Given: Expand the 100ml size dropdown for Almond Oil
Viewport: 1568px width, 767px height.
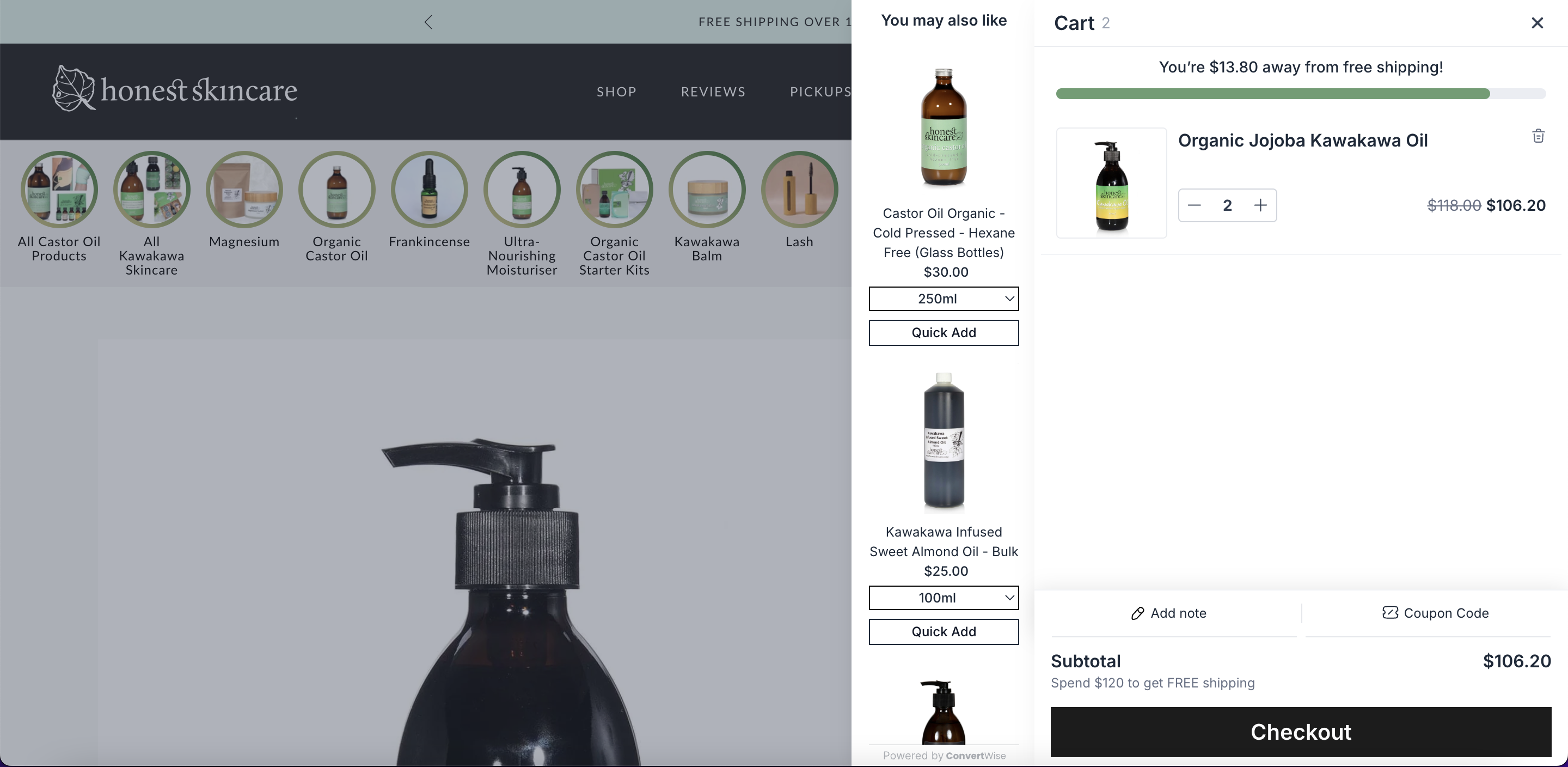Looking at the screenshot, I should coord(944,598).
